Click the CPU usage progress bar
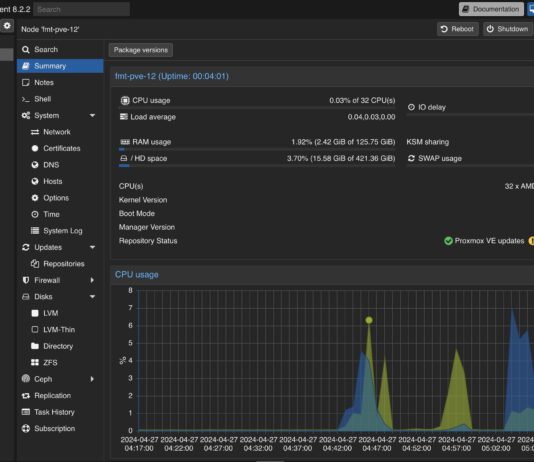 click(257, 108)
